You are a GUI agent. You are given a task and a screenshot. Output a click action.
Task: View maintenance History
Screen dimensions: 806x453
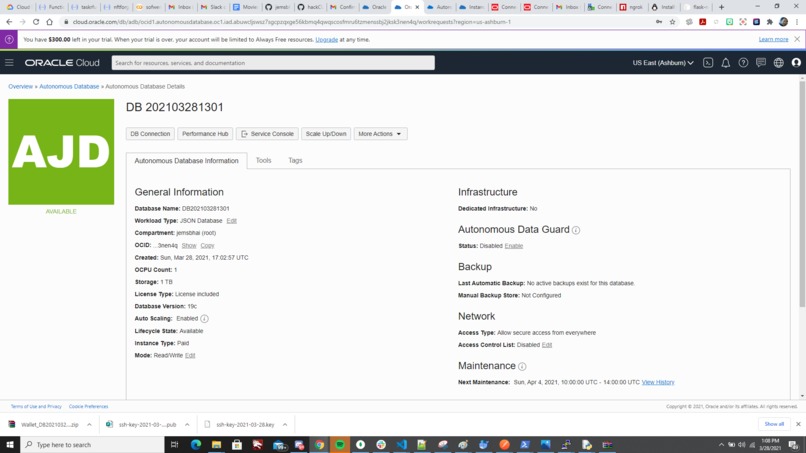658,382
